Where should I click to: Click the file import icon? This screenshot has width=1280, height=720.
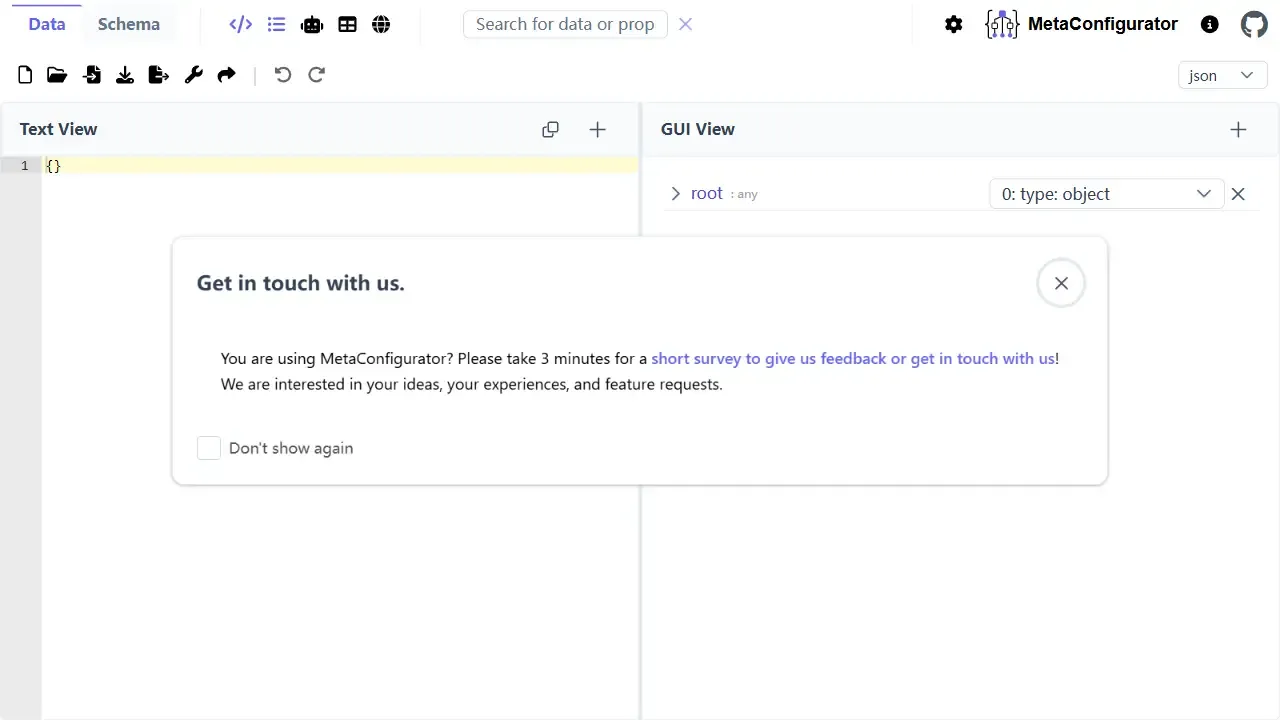pos(92,75)
